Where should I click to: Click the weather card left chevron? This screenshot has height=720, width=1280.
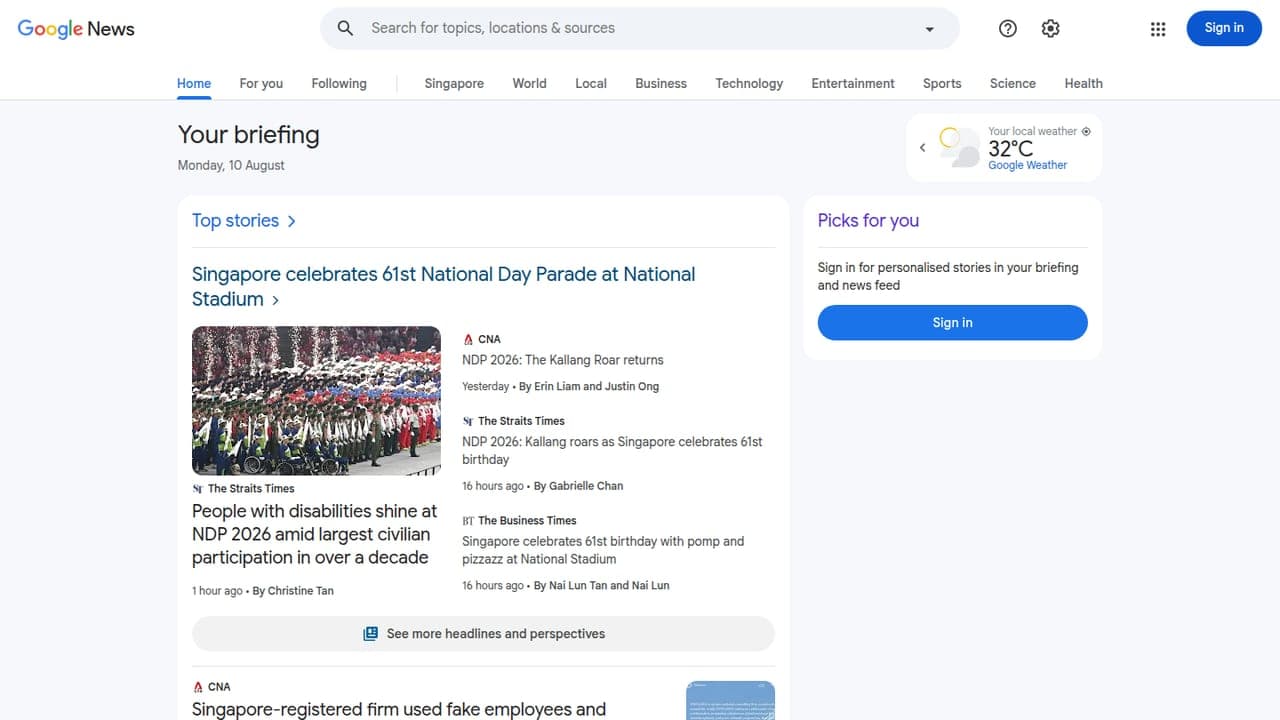tap(922, 148)
